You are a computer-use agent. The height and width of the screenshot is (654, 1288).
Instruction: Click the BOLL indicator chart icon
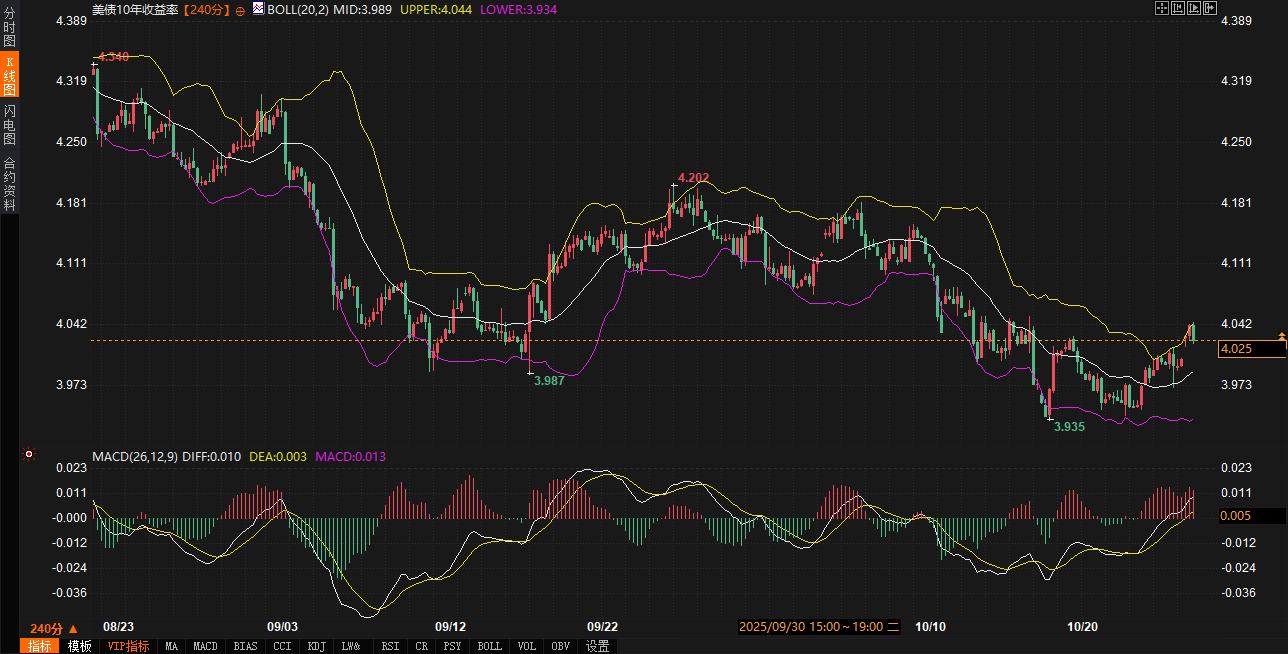[257, 8]
